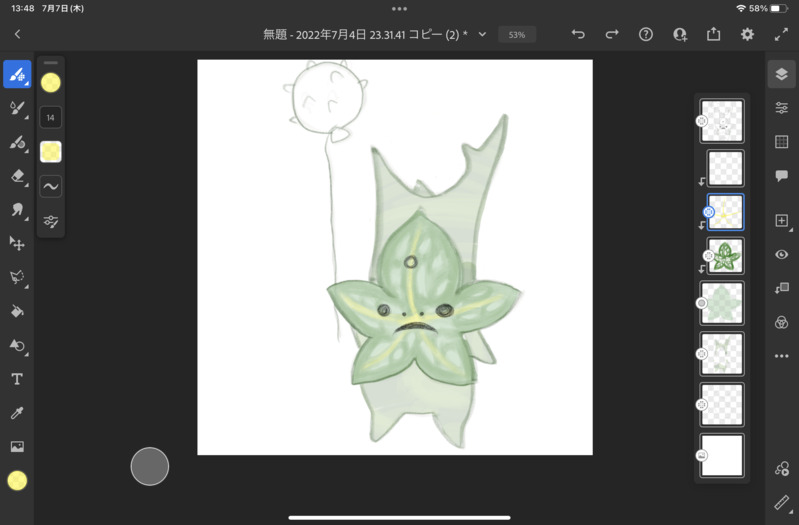Screen dimensions: 799x525
Task: Open more layer actions menu
Action: [781, 356]
